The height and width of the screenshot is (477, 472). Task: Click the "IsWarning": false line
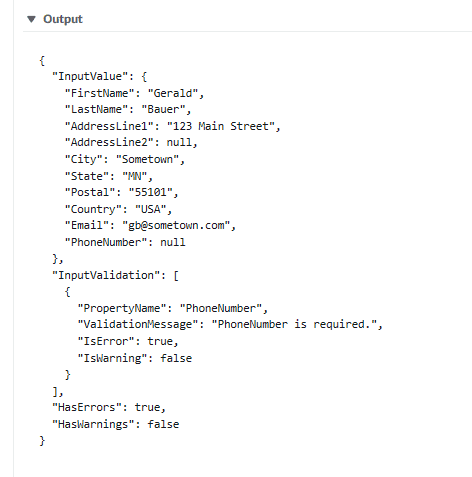[x=135, y=358]
